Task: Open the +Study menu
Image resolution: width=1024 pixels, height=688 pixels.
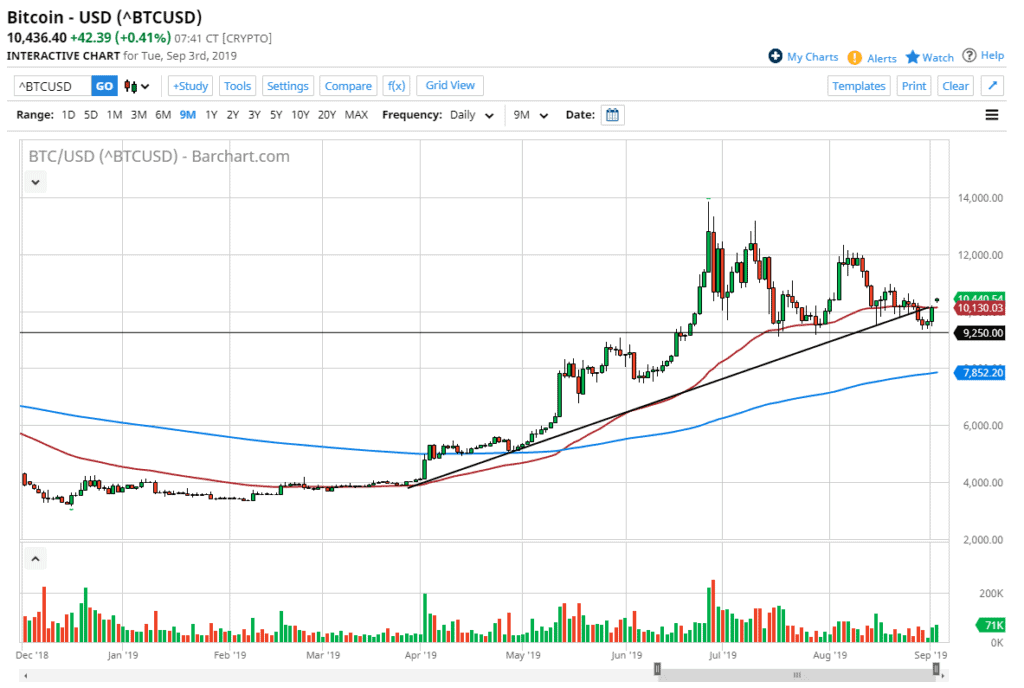Action: 190,86
